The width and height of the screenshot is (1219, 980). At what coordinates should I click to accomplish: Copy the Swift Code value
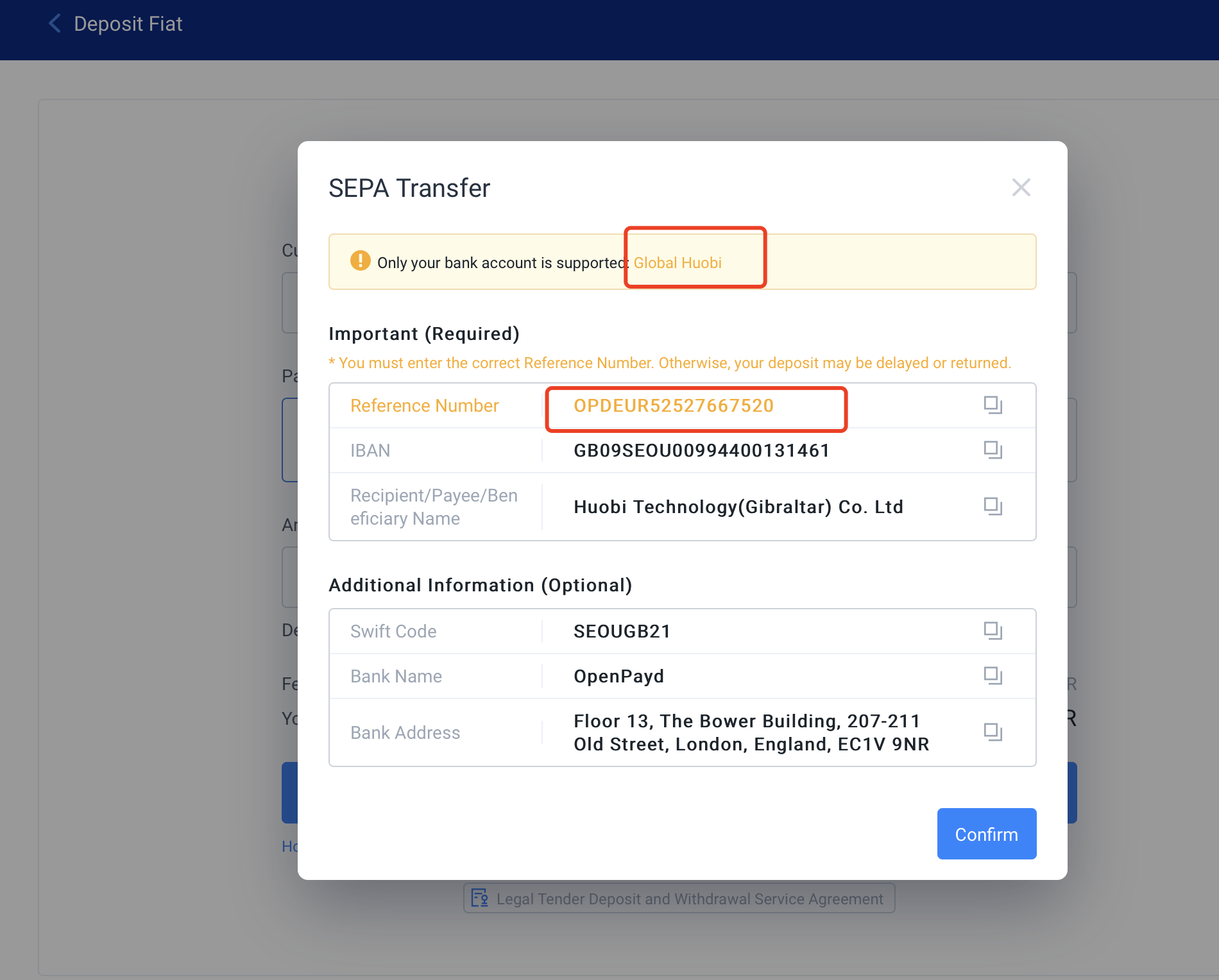[x=993, y=630]
